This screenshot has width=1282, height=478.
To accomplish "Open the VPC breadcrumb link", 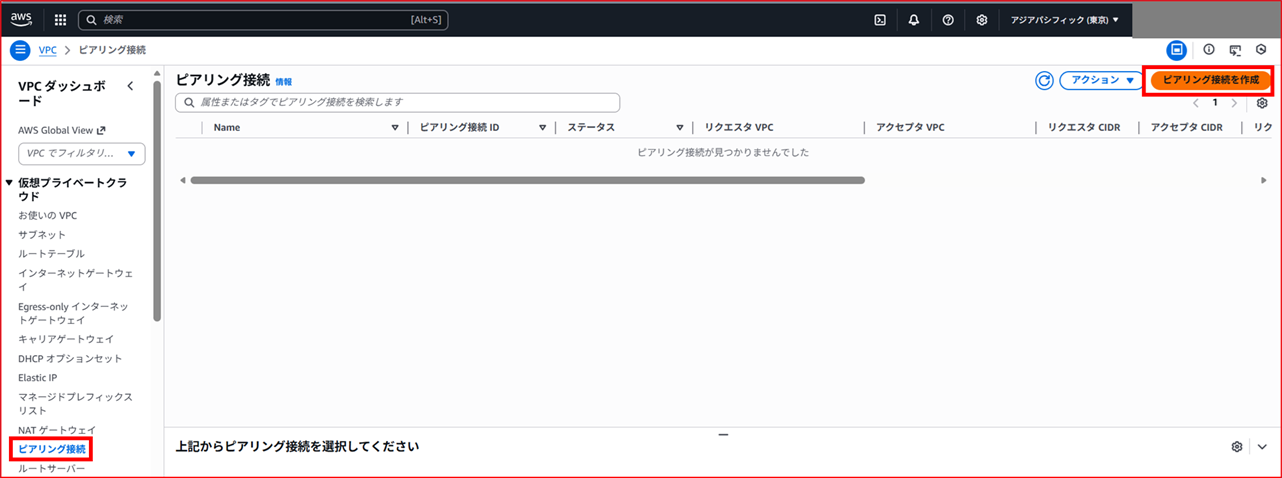I will 47,49.
